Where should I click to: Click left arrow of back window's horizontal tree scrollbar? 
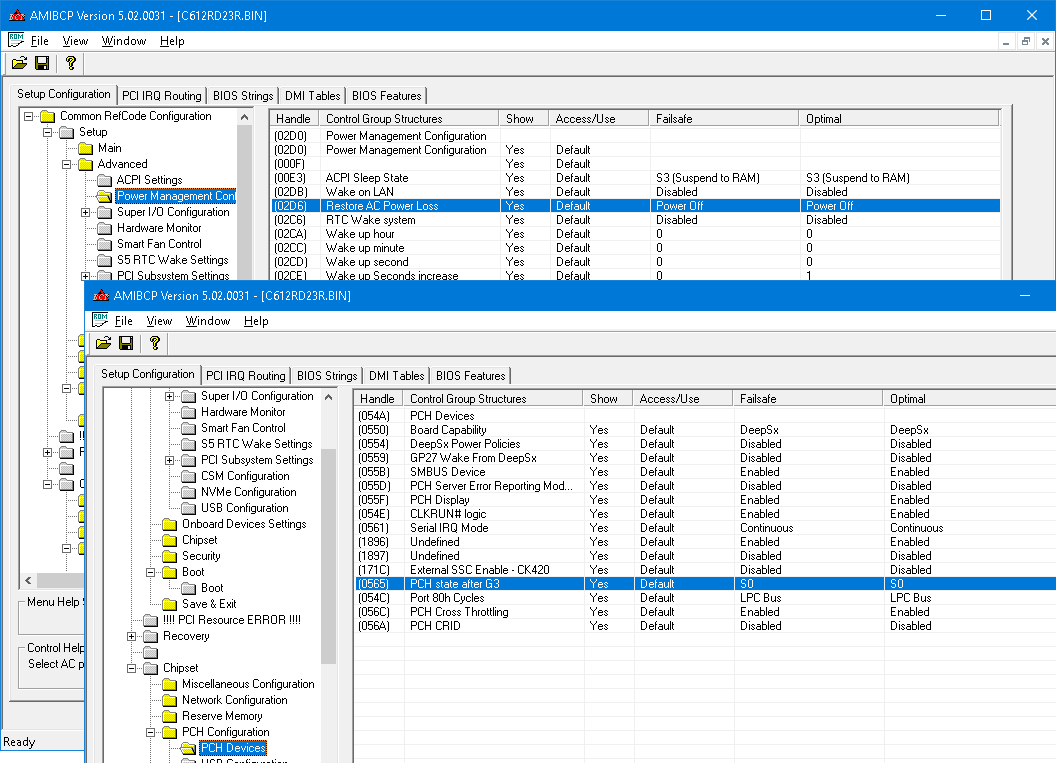point(28,581)
